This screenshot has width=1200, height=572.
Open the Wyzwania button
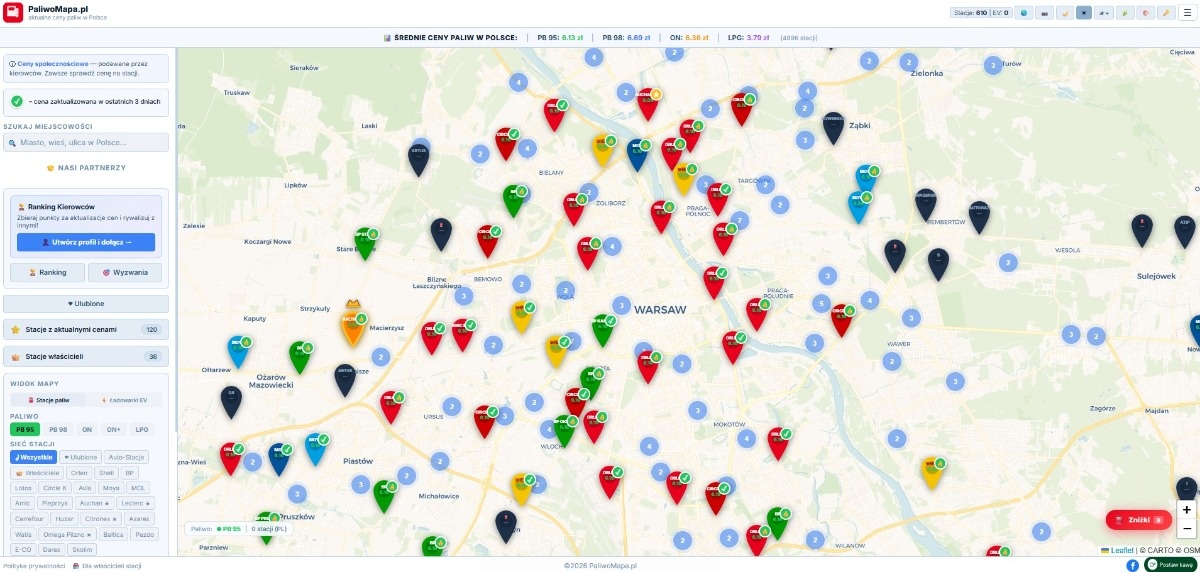pyautogui.click(x=125, y=272)
